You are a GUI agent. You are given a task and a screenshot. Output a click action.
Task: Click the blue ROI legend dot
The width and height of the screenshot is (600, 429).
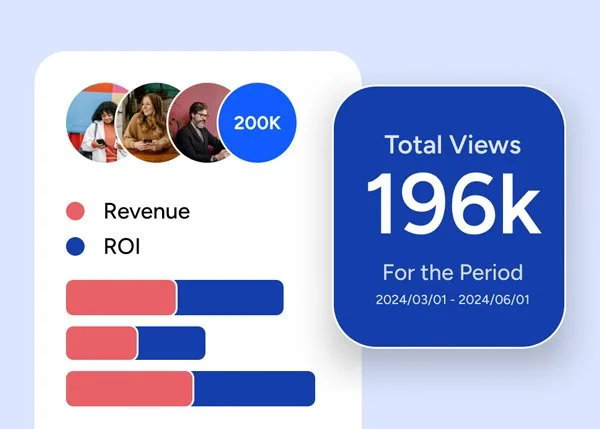coord(75,246)
